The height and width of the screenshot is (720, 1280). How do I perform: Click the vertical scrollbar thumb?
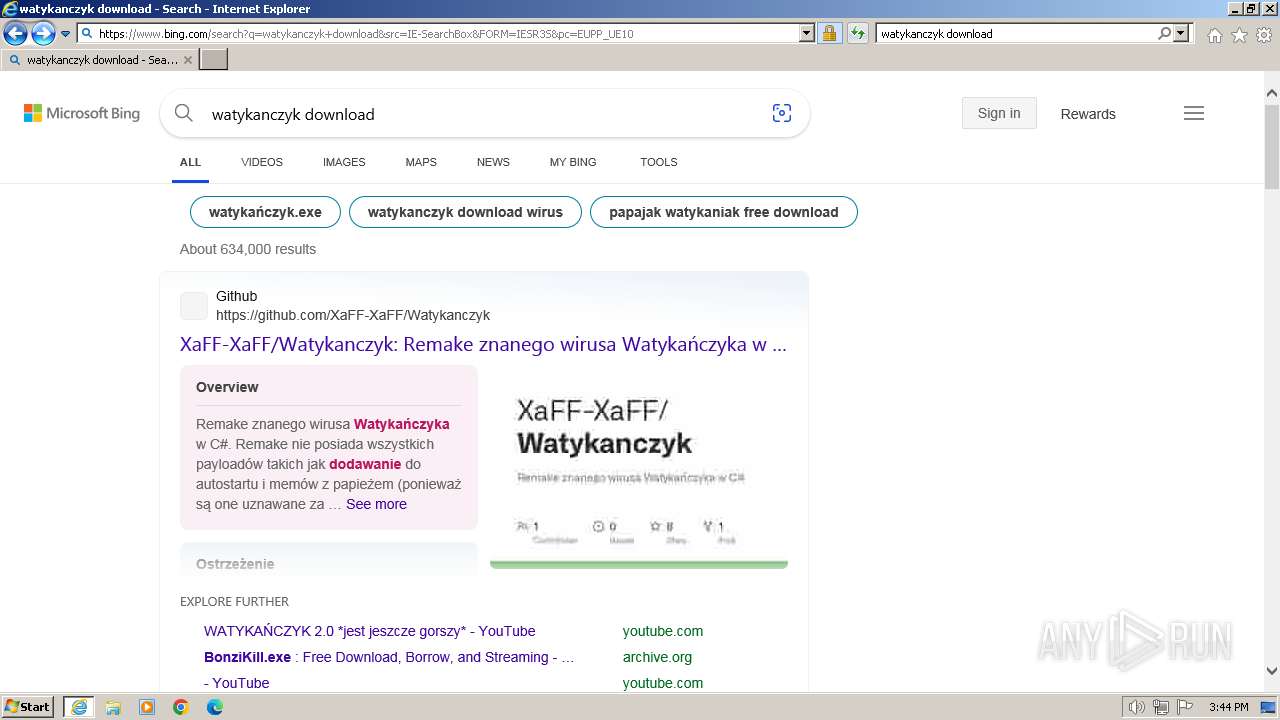tap(1272, 146)
